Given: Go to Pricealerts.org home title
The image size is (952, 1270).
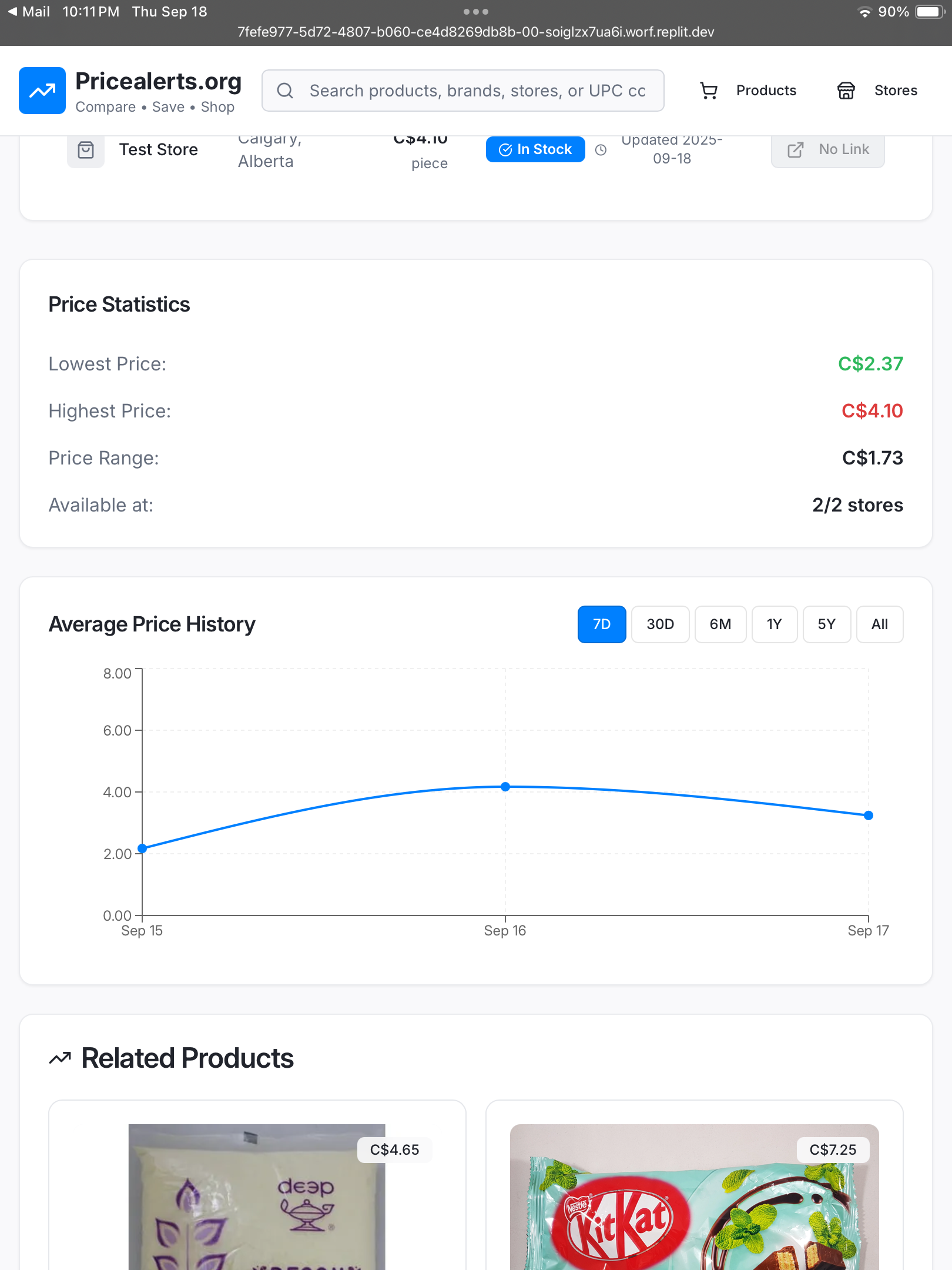Looking at the screenshot, I should click(159, 82).
